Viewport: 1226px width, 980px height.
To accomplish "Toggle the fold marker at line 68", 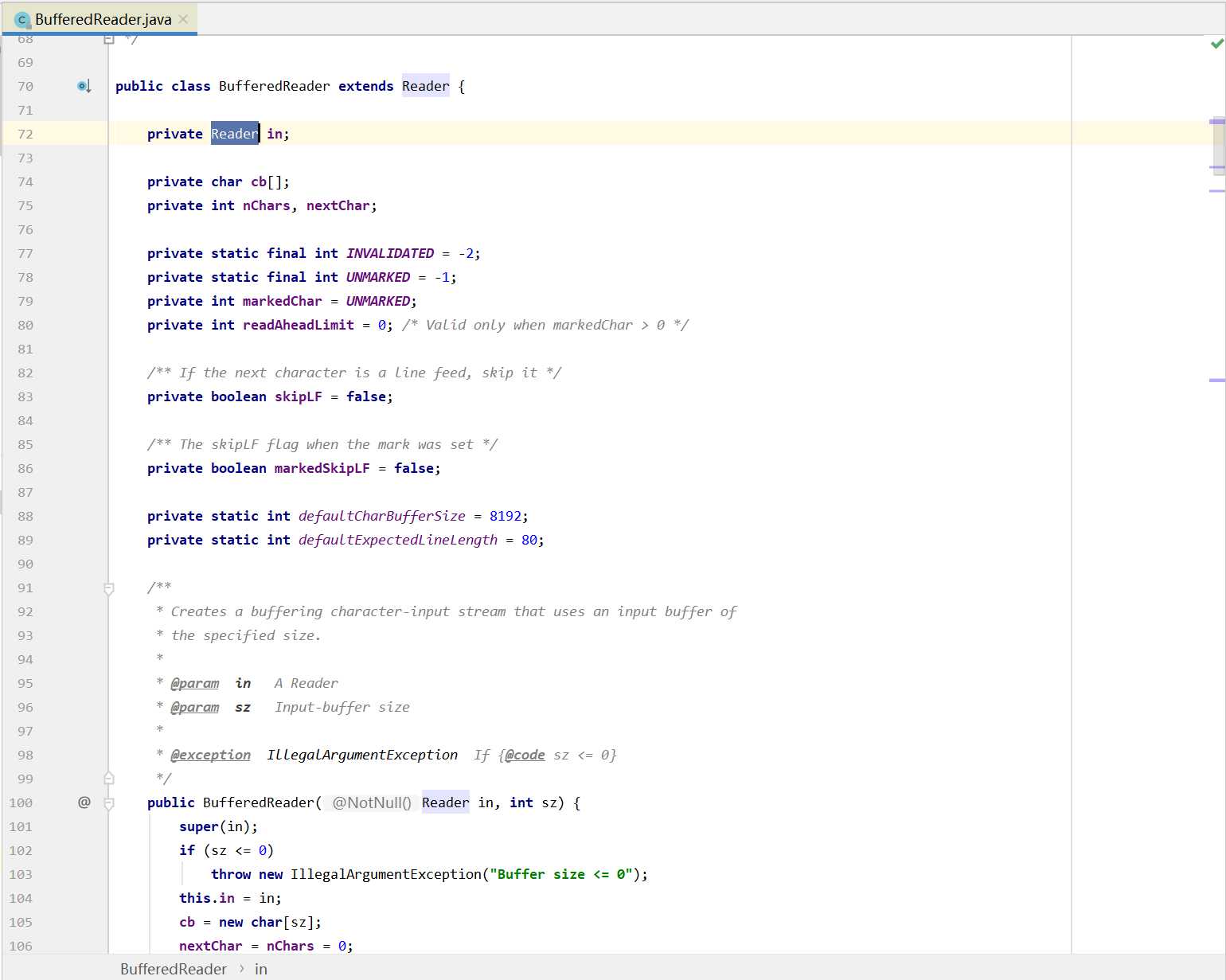I will [x=109, y=39].
